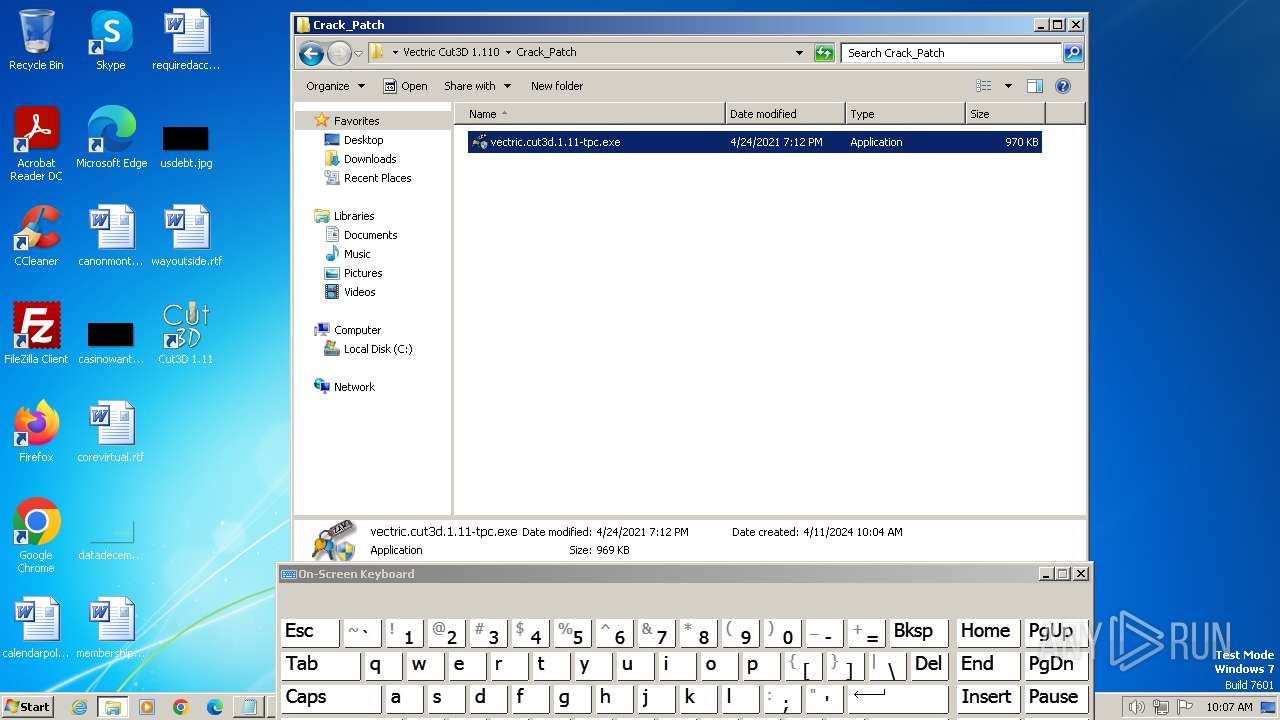Open Recent Places in navigation pane
This screenshot has height=720, width=1280.
[x=377, y=178]
